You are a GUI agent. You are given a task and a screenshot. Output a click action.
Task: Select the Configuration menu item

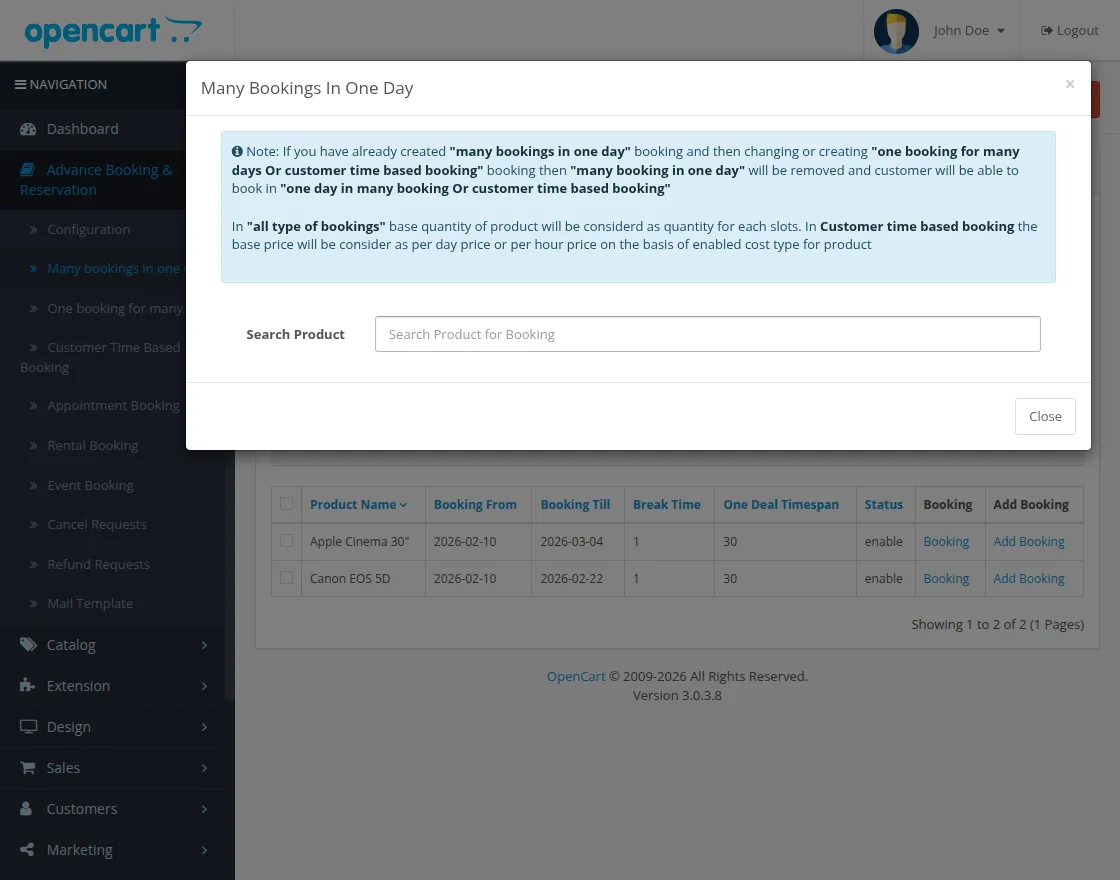coord(88,229)
